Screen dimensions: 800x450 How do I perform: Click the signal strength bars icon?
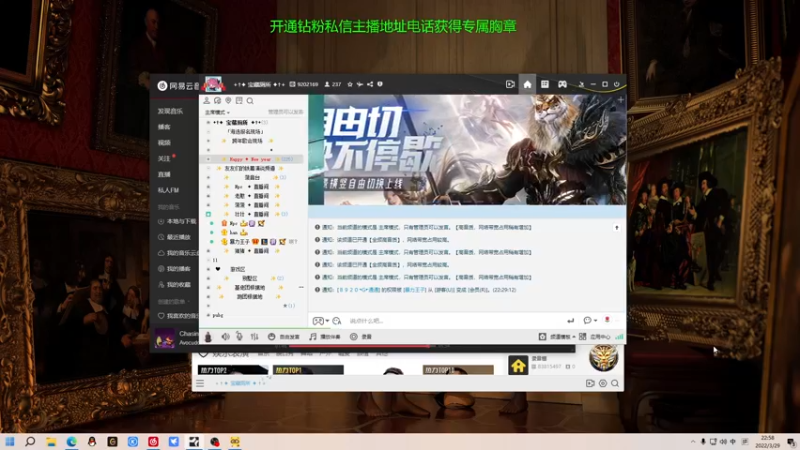coord(619,337)
